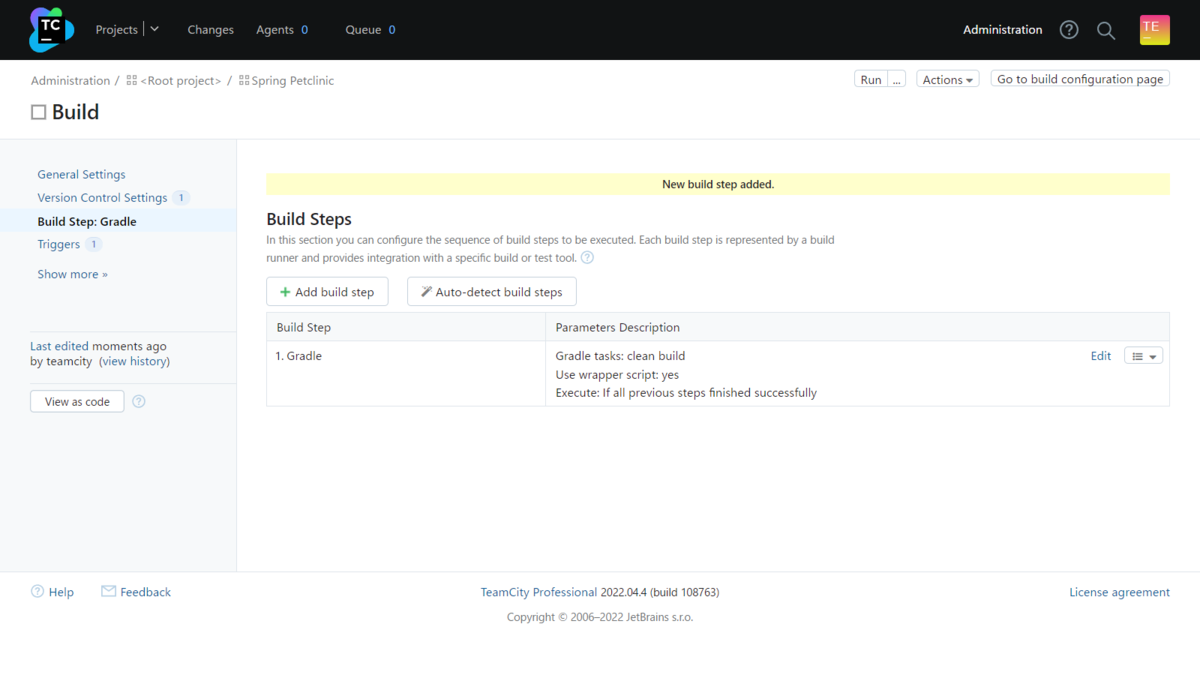Click the Spring Petclinic breadcrumb icon
The height and width of the screenshot is (675, 1200).
click(244, 81)
